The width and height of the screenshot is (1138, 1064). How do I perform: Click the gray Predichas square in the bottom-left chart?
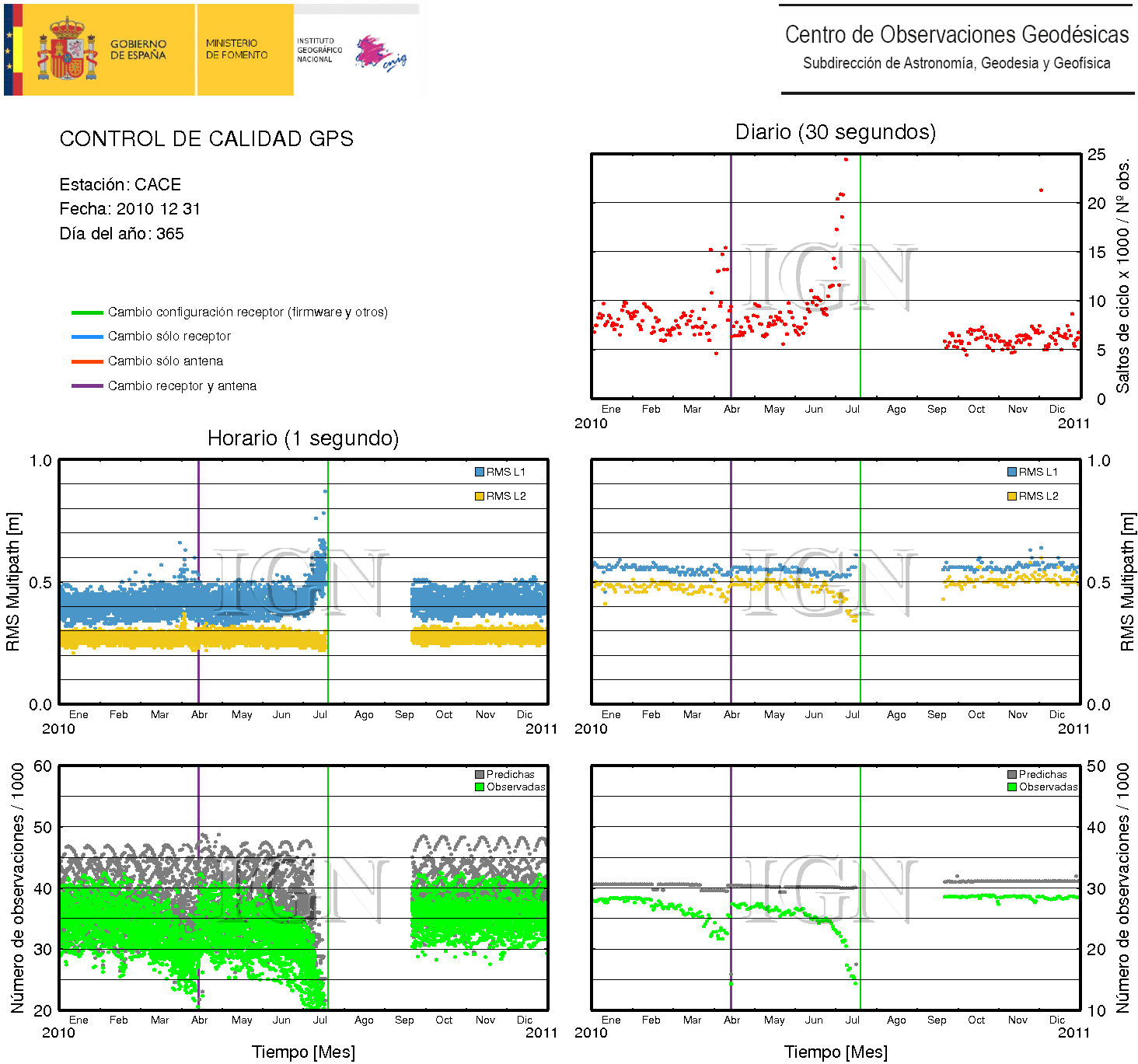tap(480, 774)
